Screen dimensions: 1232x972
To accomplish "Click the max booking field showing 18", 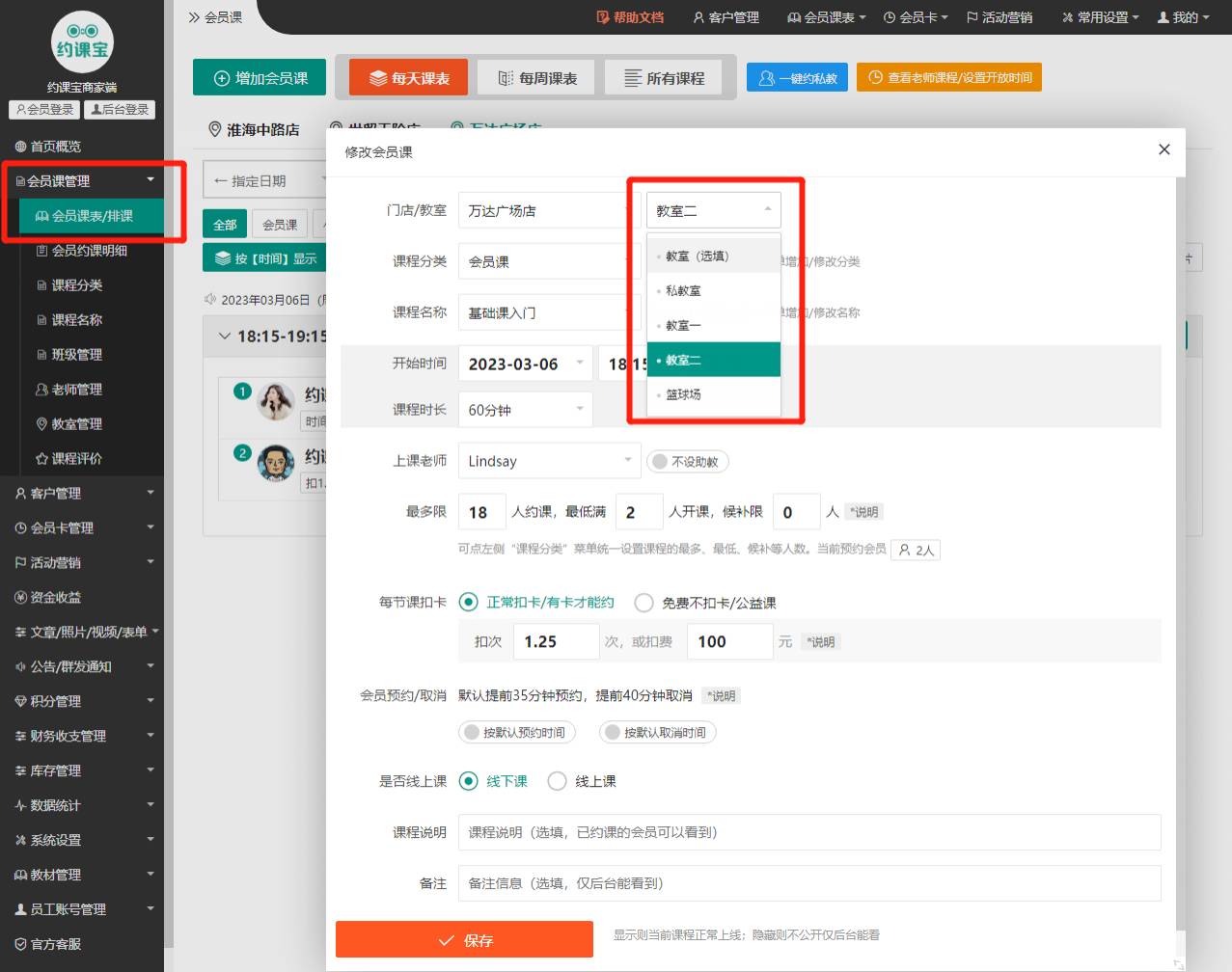I will click(482, 512).
